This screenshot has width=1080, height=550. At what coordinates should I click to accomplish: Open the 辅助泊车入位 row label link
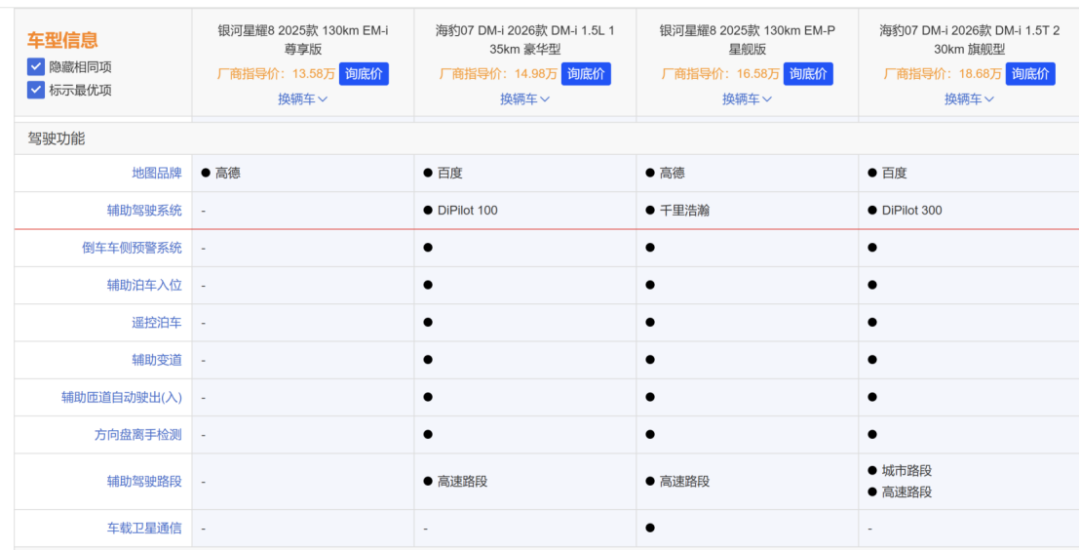click(x=145, y=285)
